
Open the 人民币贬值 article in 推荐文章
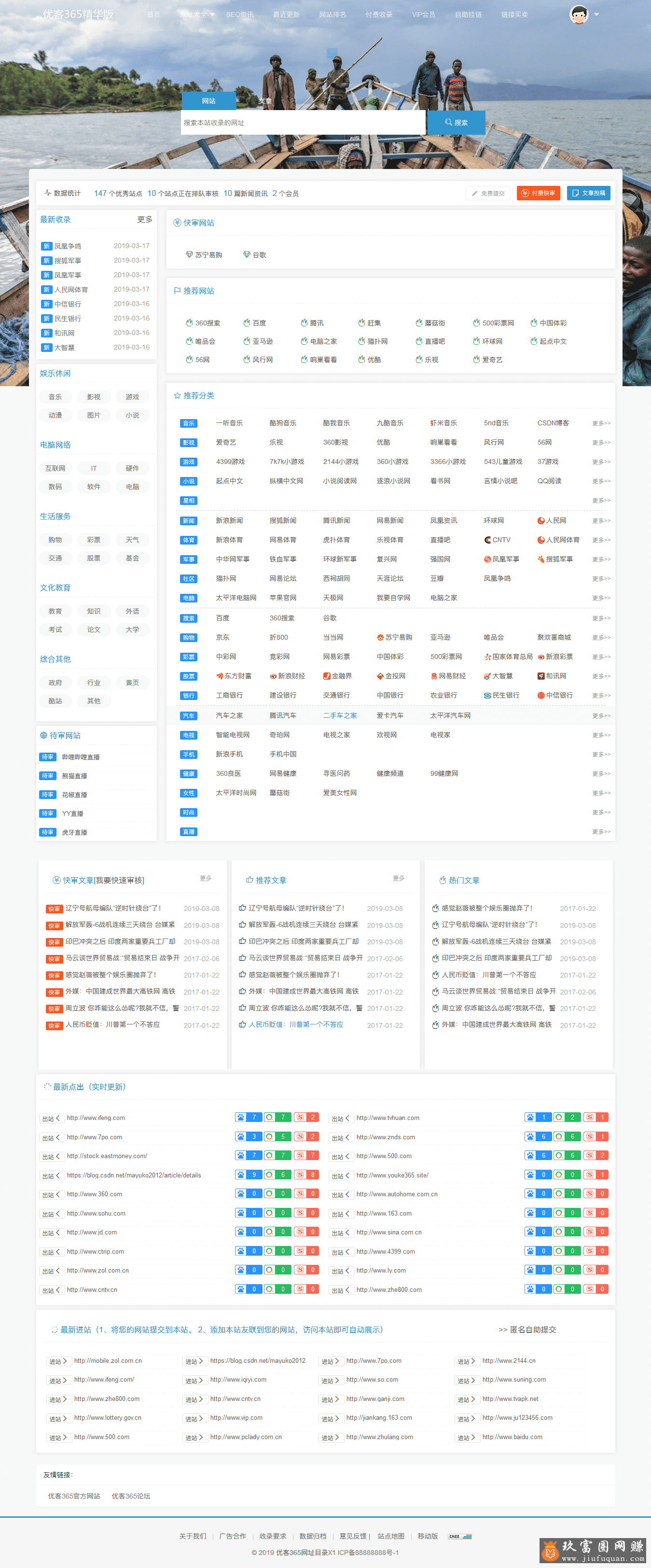296,1024
